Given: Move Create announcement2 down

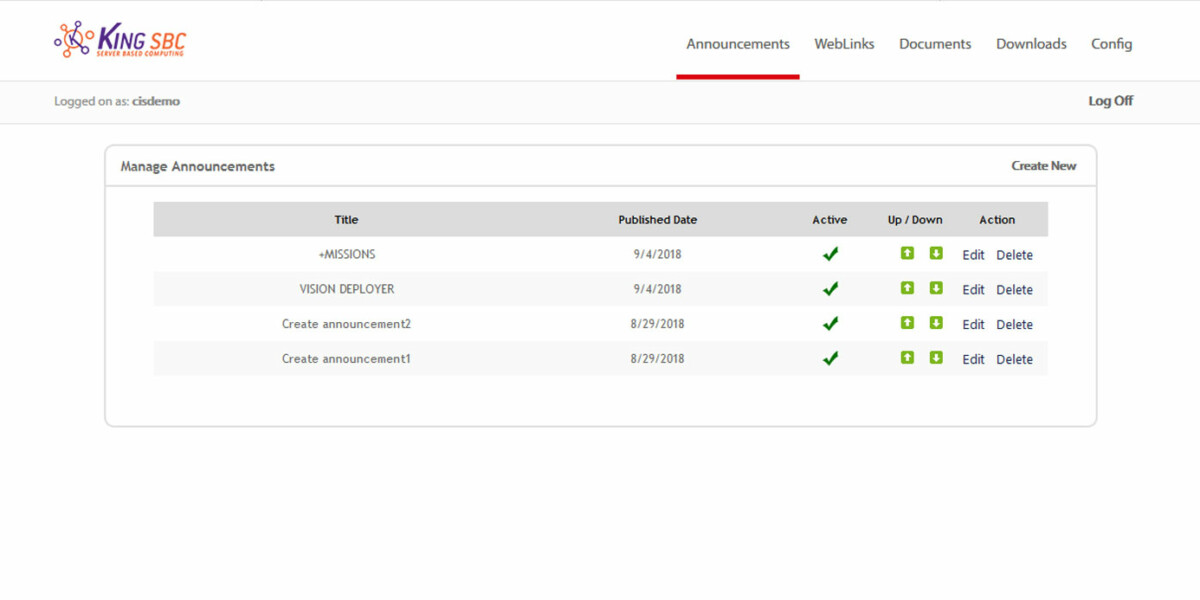Looking at the screenshot, I should (x=936, y=323).
